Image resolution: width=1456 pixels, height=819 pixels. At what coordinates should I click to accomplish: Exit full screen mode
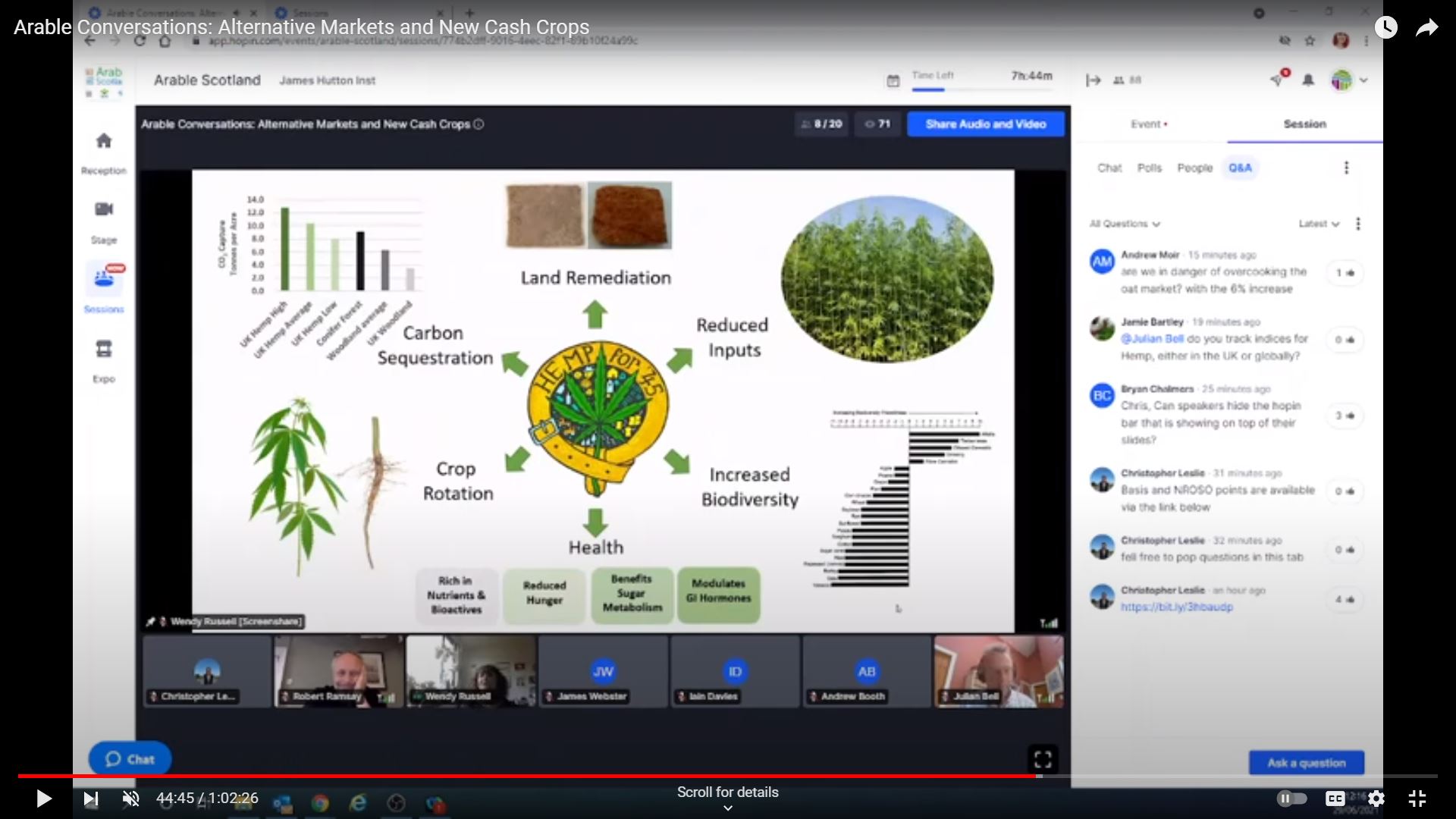pyautogui.click(x=1417, y=799)
